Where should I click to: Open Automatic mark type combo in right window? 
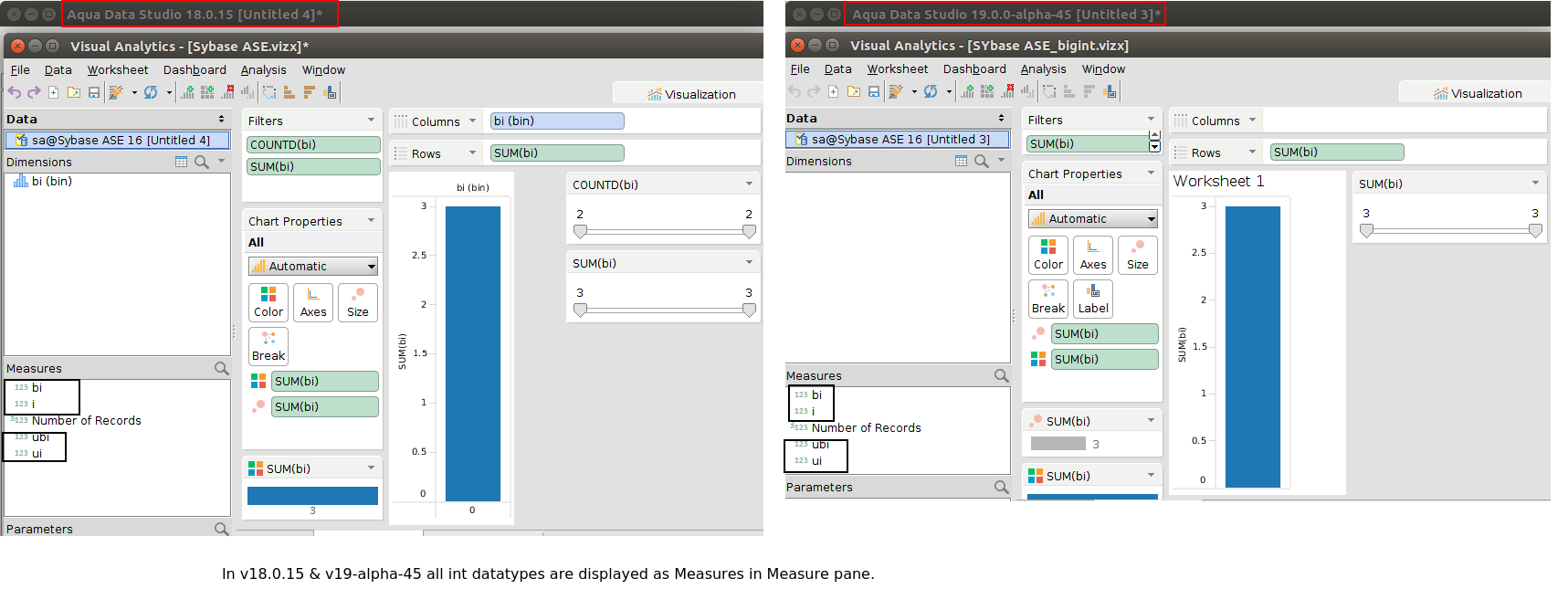1093,218
